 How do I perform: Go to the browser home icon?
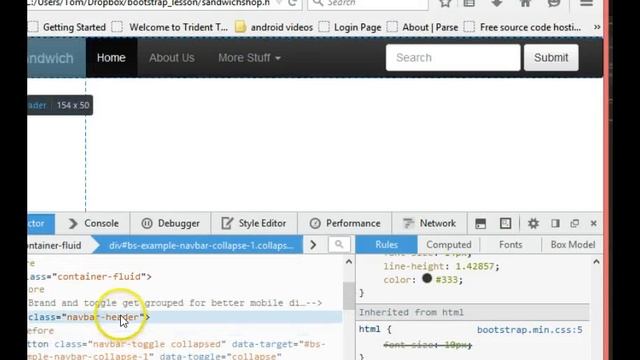[525, 3]
